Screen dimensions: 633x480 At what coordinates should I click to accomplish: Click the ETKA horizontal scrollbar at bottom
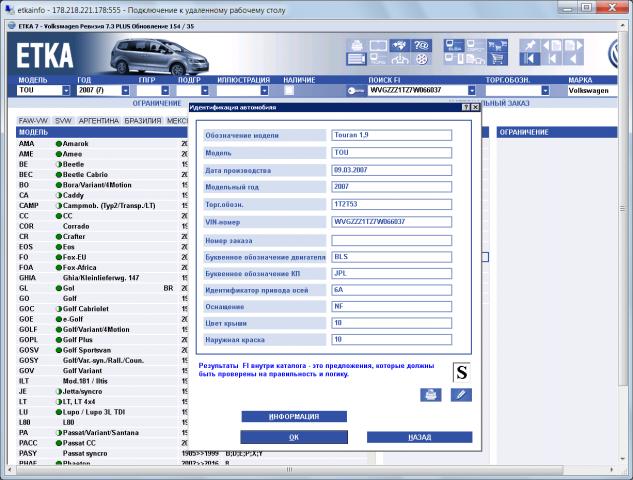[x=289, y=470]
